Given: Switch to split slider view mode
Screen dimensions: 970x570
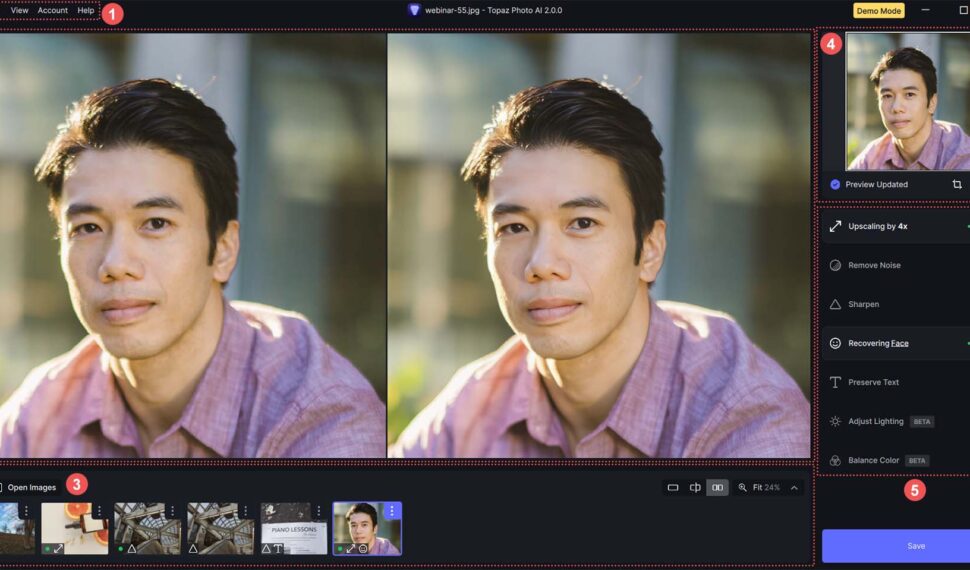Looking at the screenshot, I should click(x=695, y=488).
